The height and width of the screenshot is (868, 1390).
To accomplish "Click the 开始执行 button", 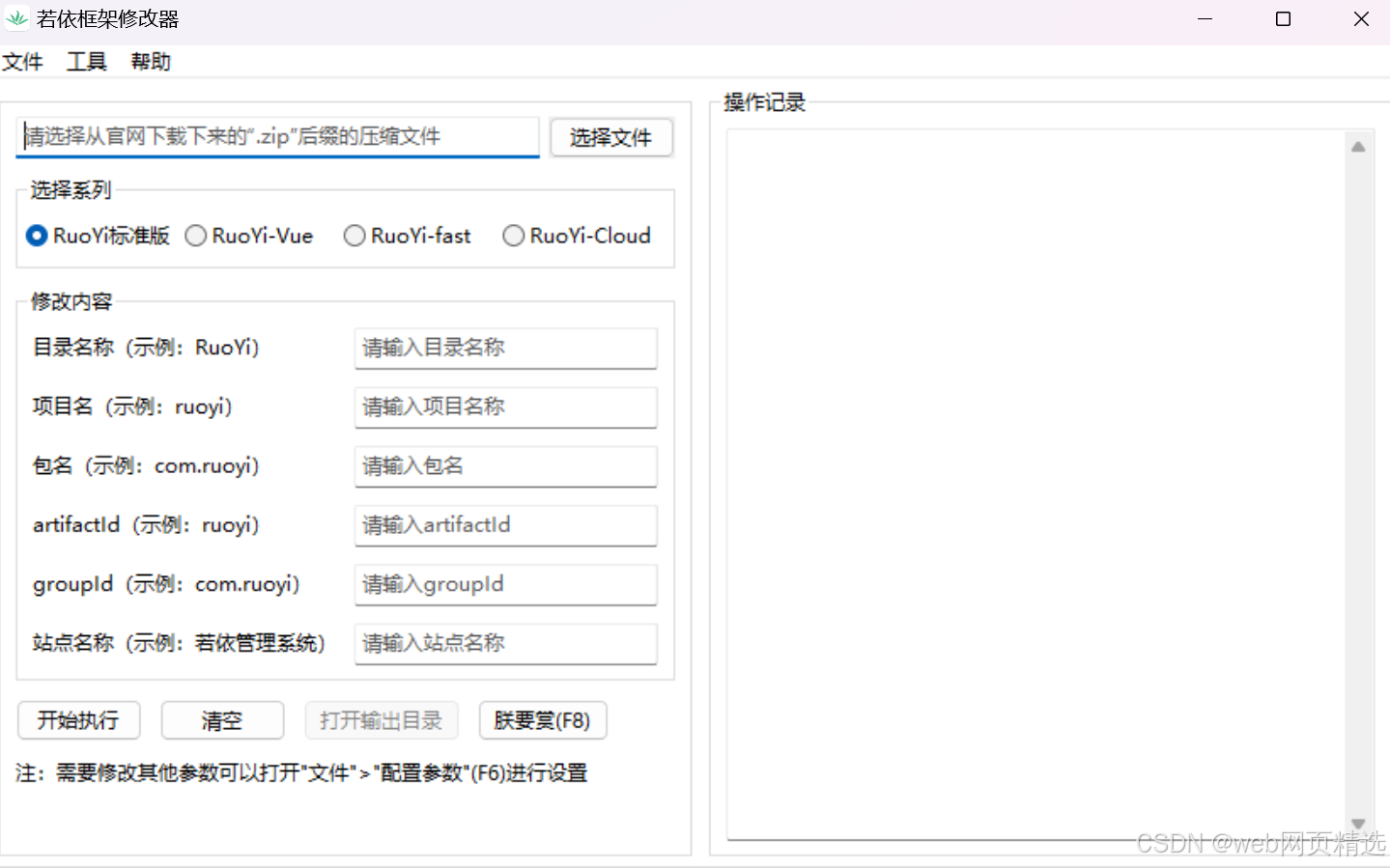I will [x=79, y=720].
